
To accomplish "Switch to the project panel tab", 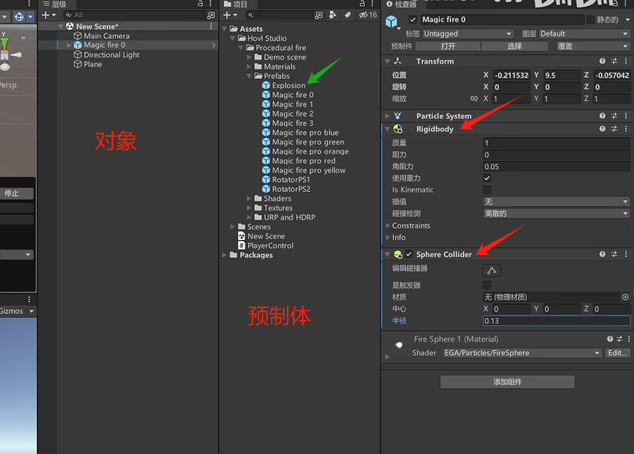I will point(237,4).
